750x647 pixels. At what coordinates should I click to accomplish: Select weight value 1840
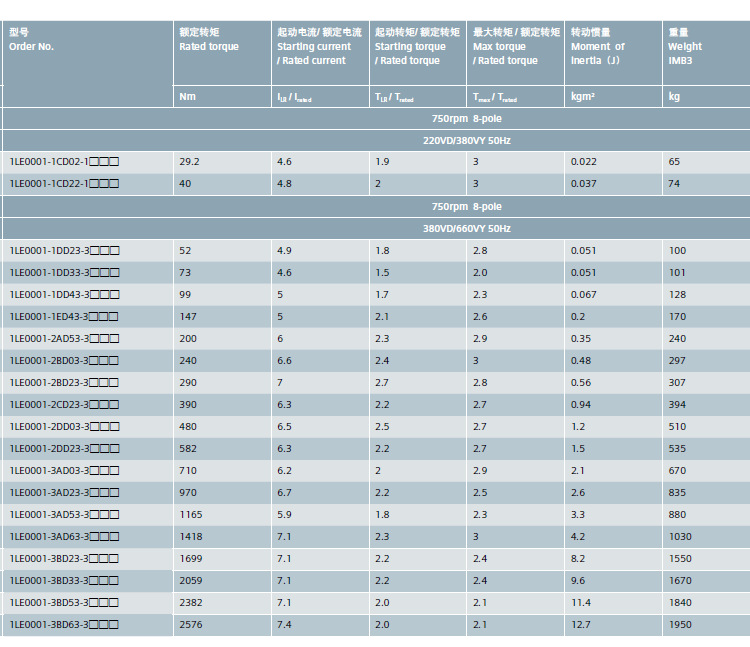pyautogui.click(x=680, y=603)
